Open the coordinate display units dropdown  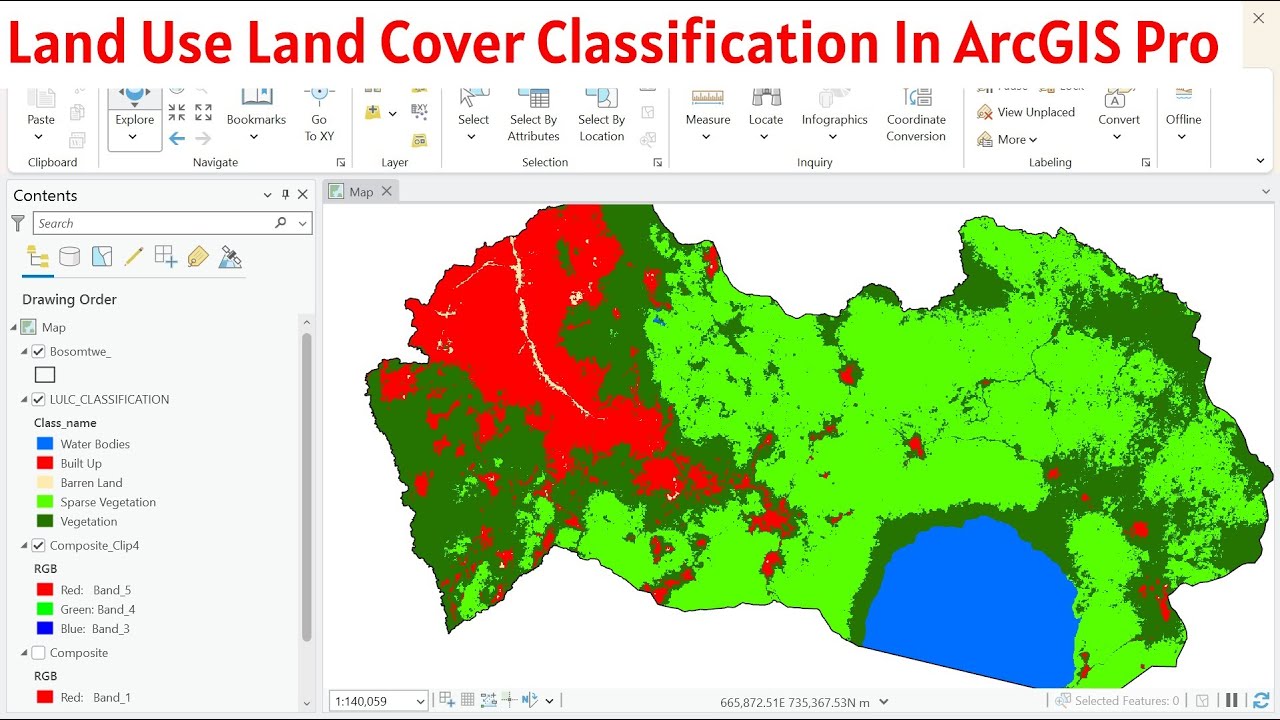coord(883,702)
